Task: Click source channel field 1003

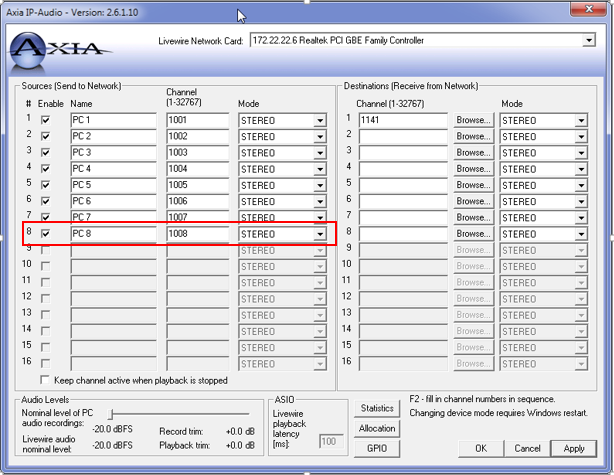Action: coord(198,153)
